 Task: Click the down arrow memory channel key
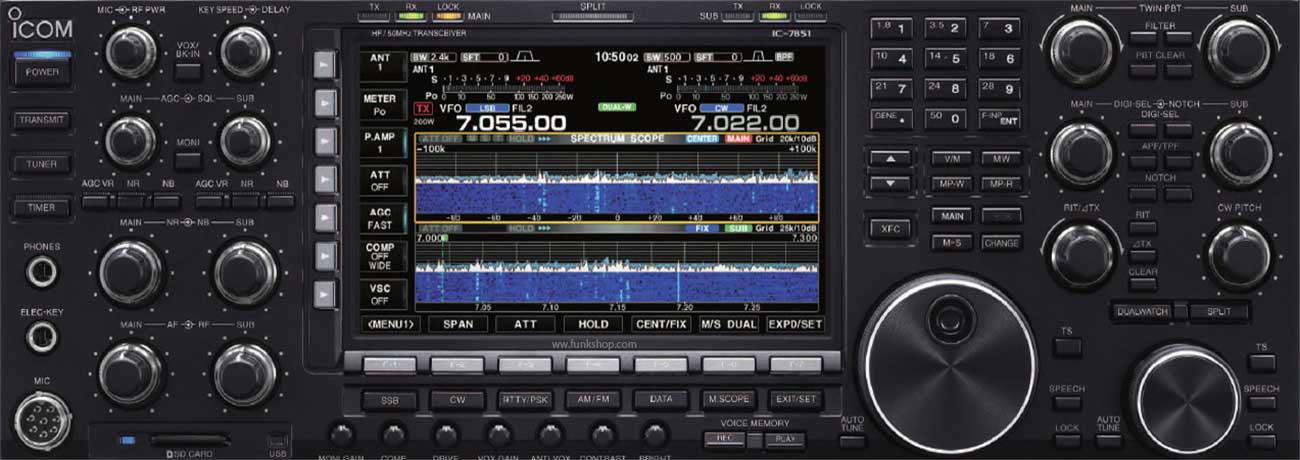890,183
